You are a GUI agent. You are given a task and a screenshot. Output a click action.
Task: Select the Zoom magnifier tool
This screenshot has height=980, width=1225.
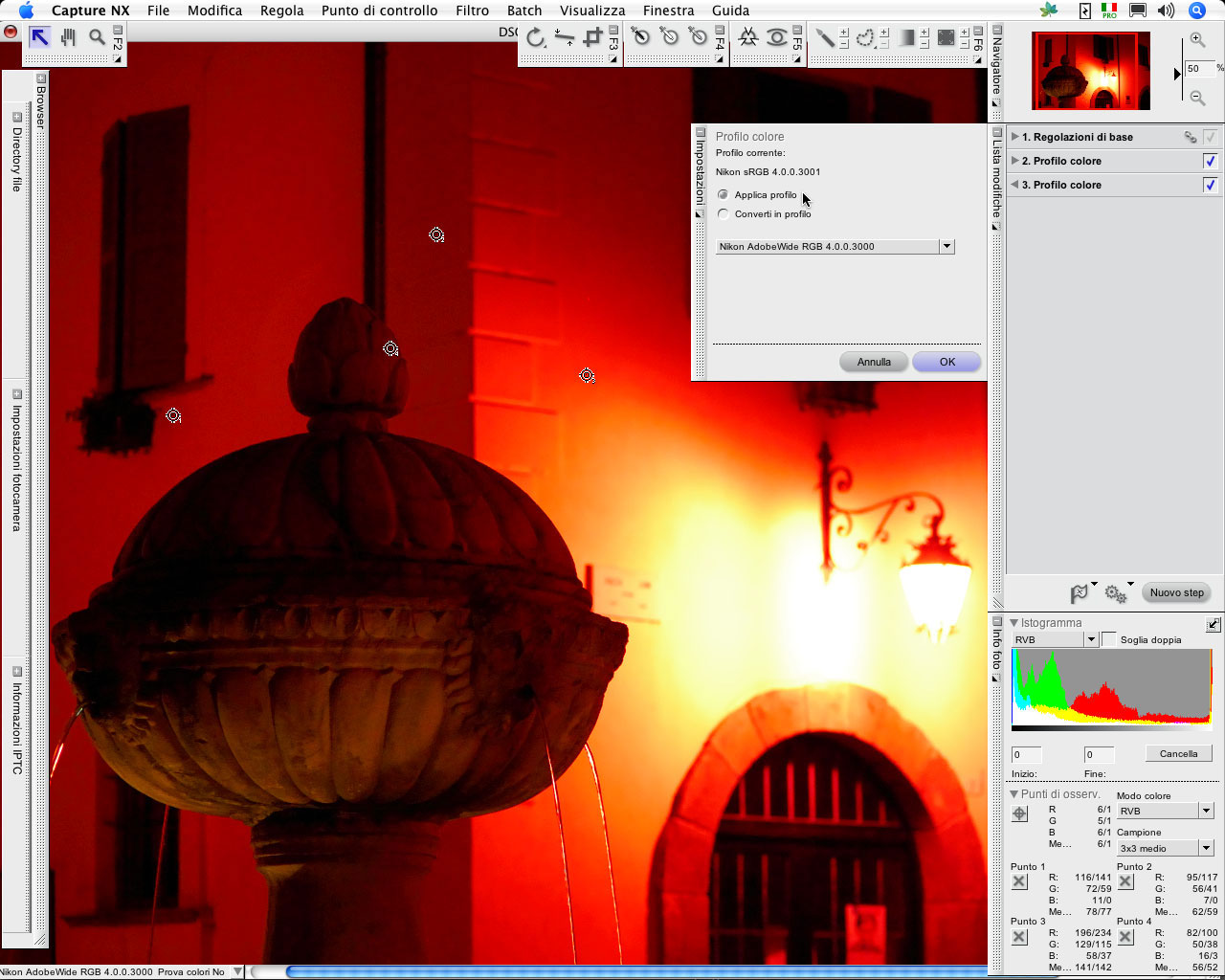[97, 37]
